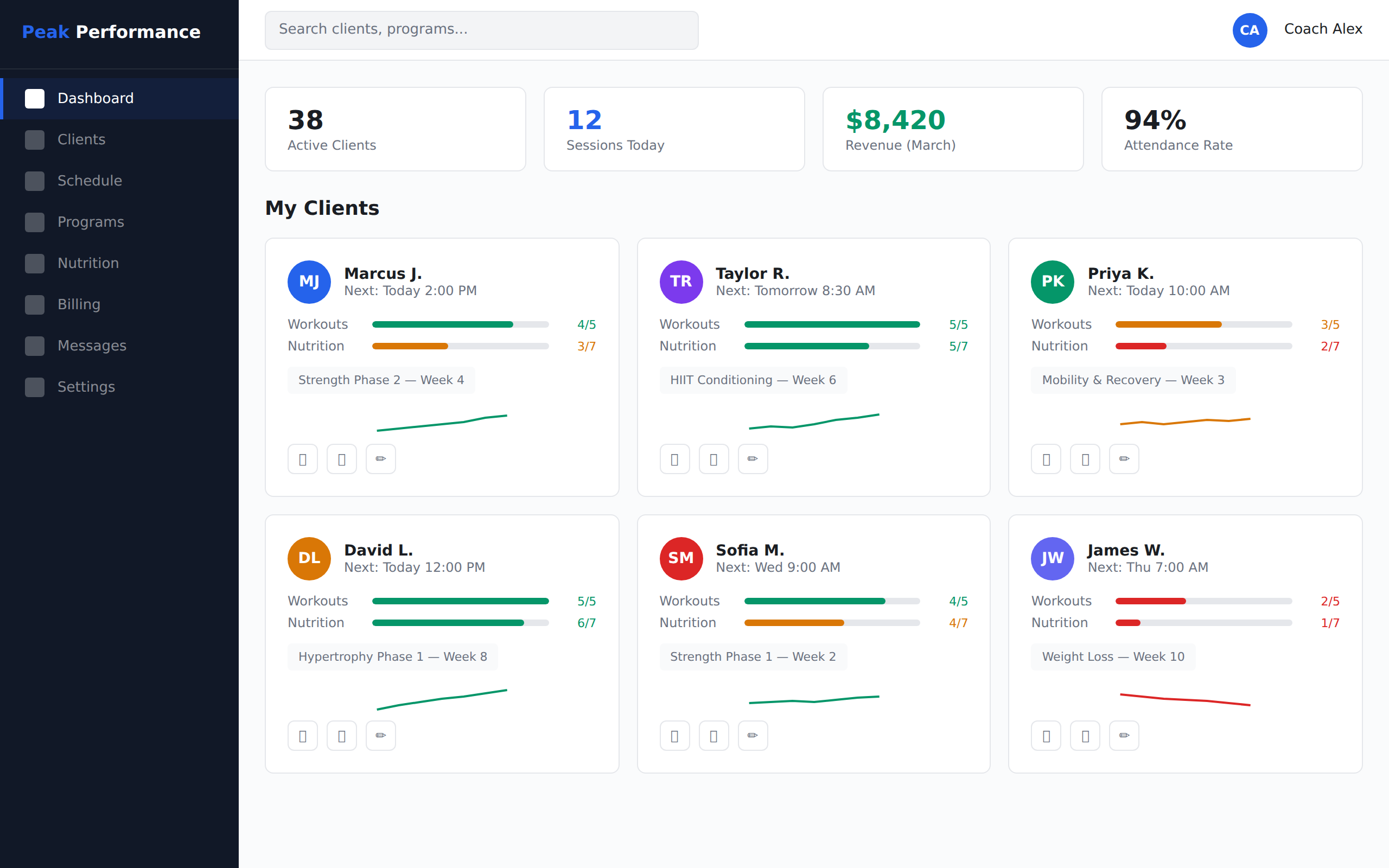Select Dashboard in the navigation menu
The image size is (1389, 868).
[95, 98]
